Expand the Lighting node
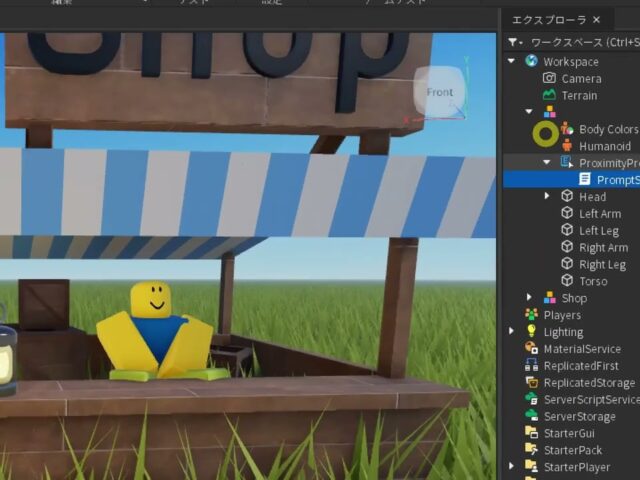Image resolution: width=640 pixels, height=480 pixels. pos(511,331)
